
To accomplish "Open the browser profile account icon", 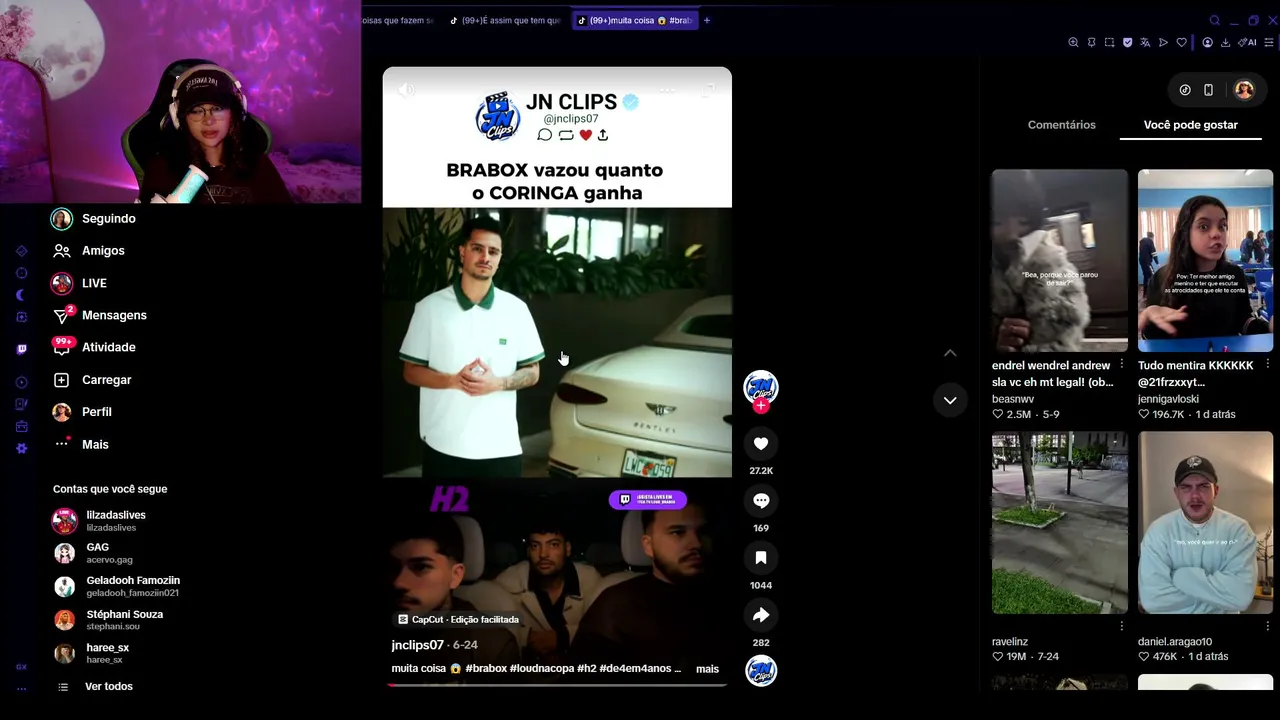I will [x=1207, y=43].
